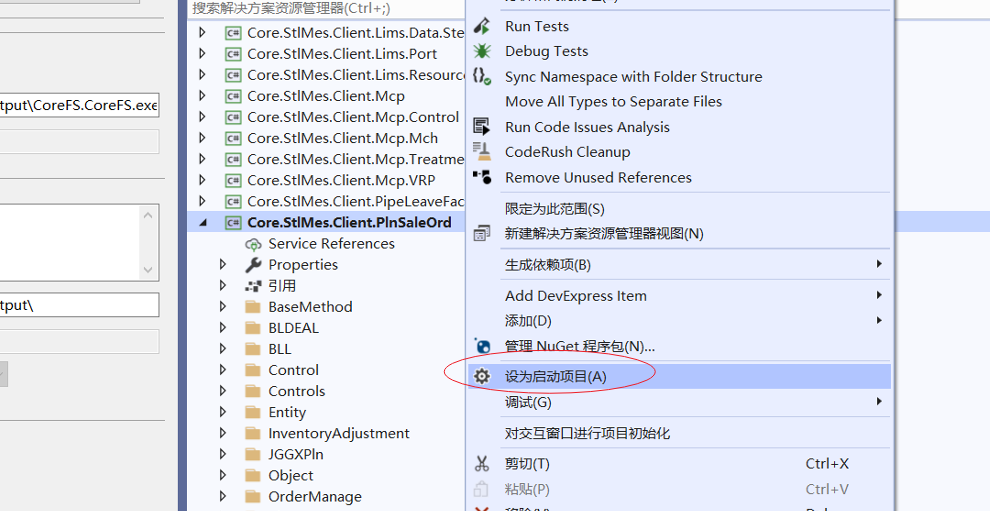Expand the BaseMethod folder arrow
Viewport: 990px width, 511px height.
224,307
